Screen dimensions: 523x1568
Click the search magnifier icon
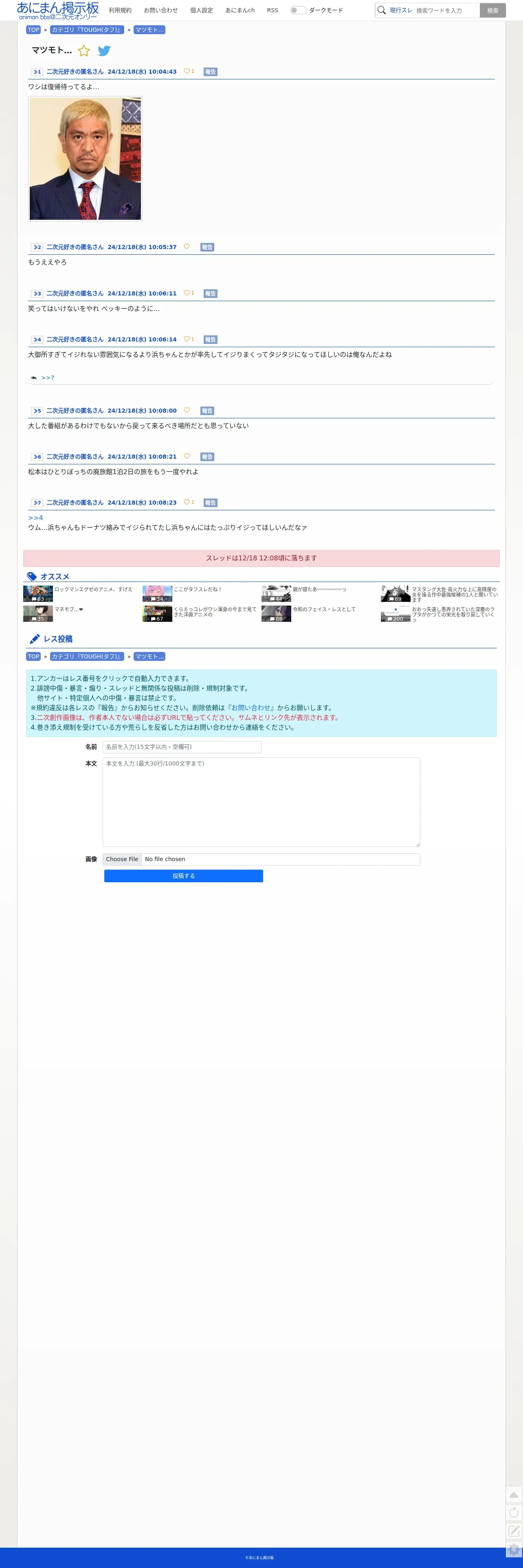382,10
